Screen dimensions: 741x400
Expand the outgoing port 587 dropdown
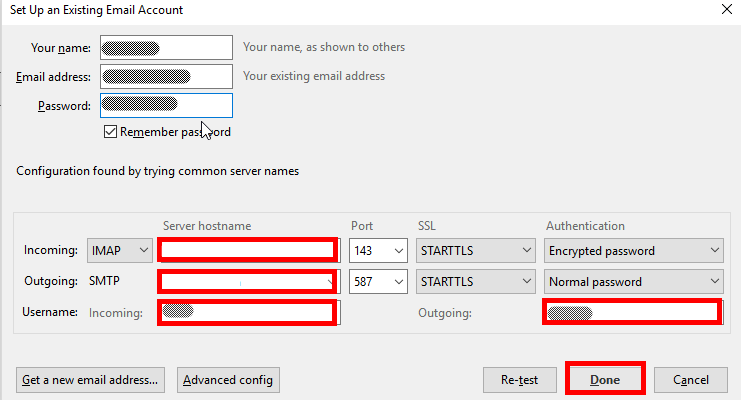pyautogui.click(x=378, y=281)
